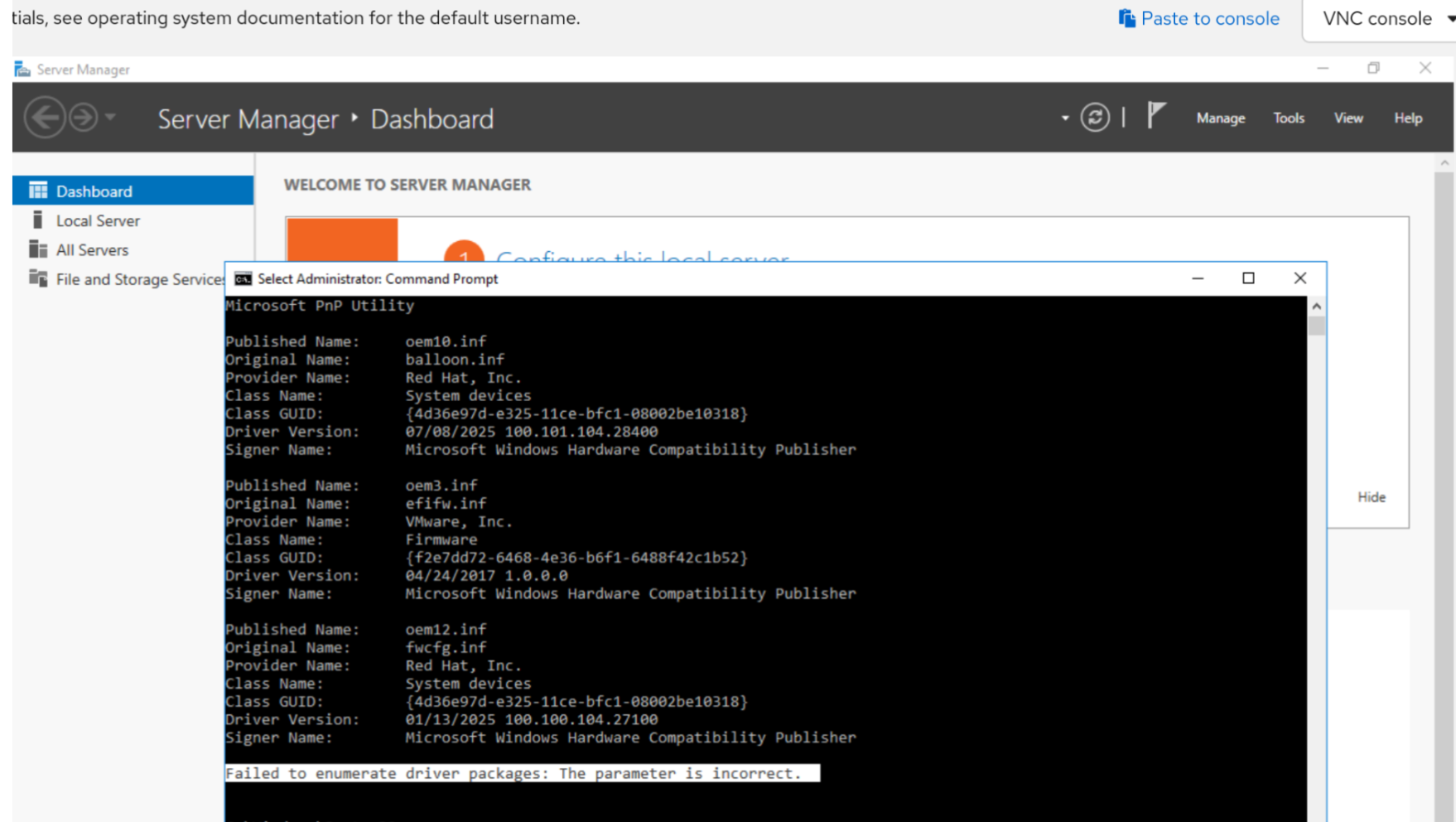This screenshot has height=822, width=1456.
Task: Expand the navigation history dropdown arrow
Action: pyautogui.click(x=111, y=118)
